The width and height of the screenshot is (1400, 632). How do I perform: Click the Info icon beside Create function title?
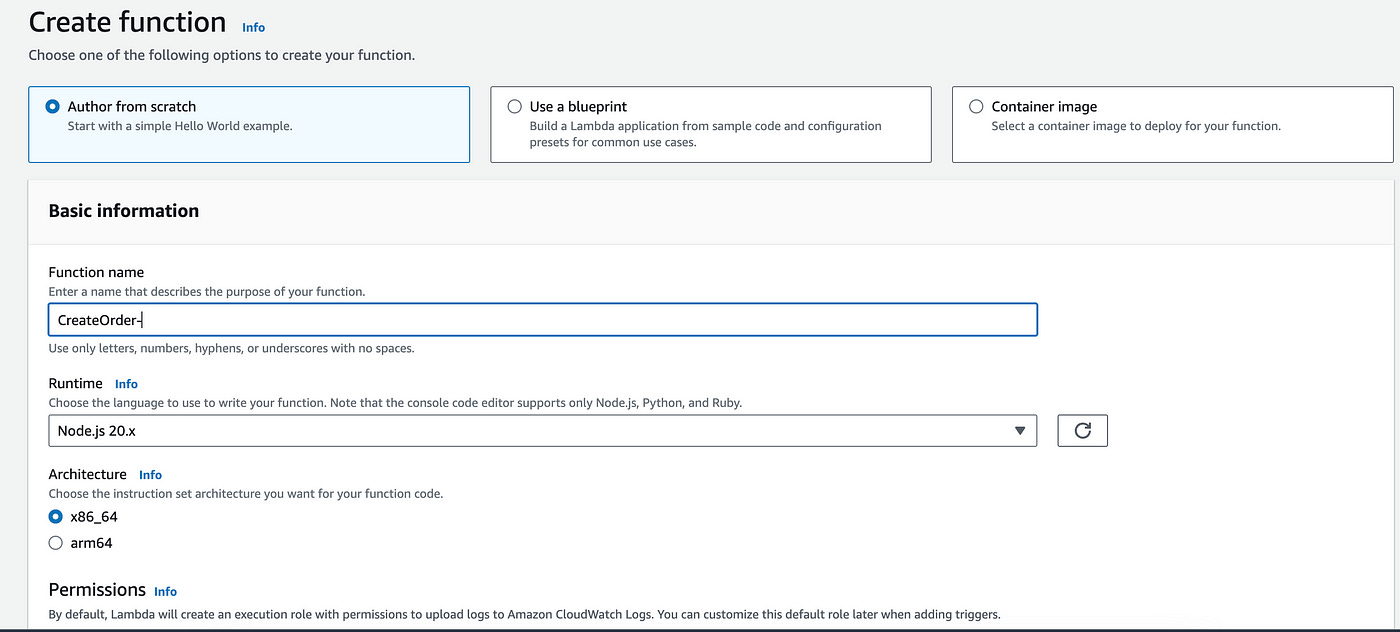(253, 27)
